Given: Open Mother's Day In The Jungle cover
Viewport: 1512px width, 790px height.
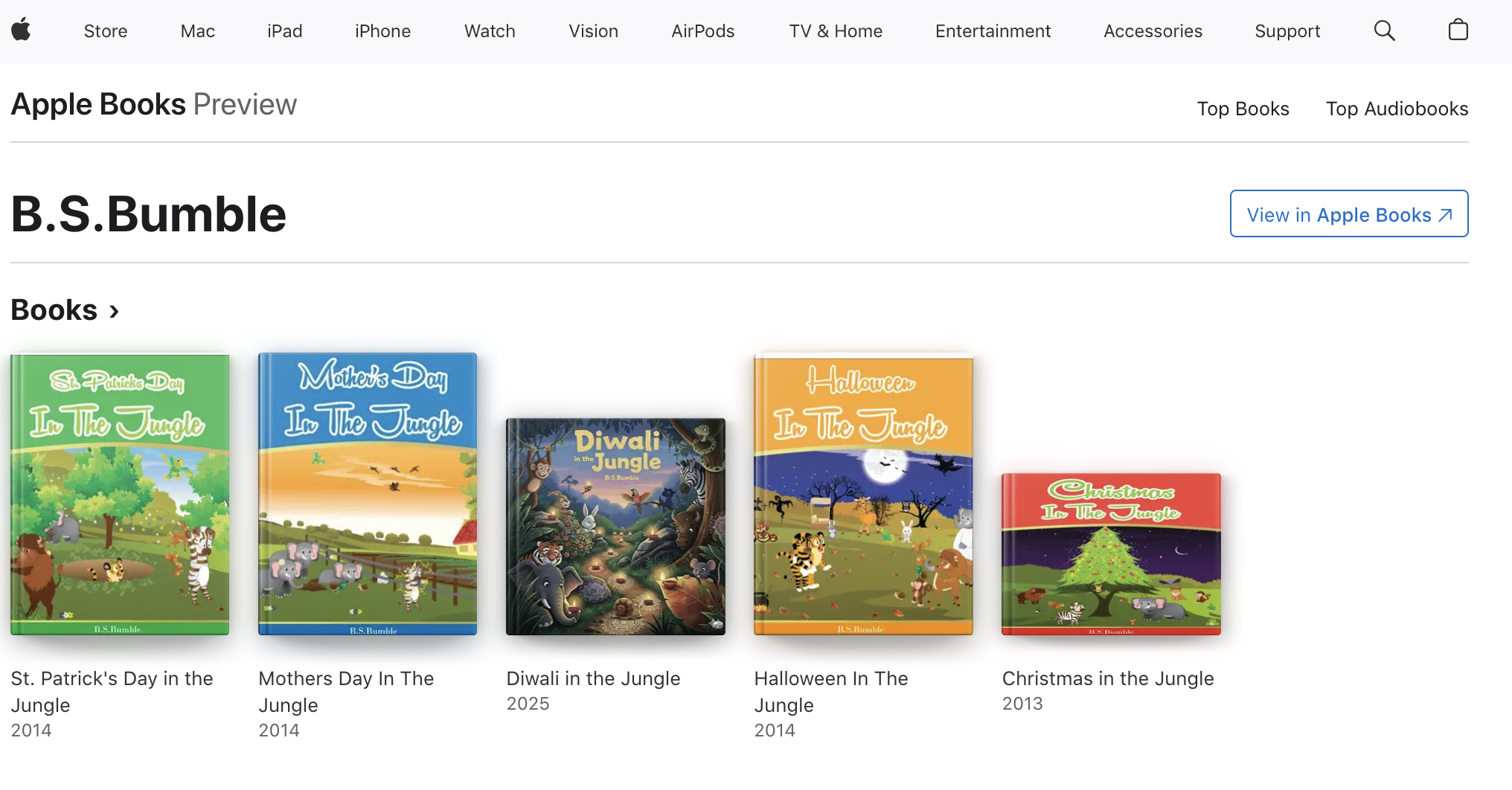Looking at the screenshot, I should [x=368, y=494].
